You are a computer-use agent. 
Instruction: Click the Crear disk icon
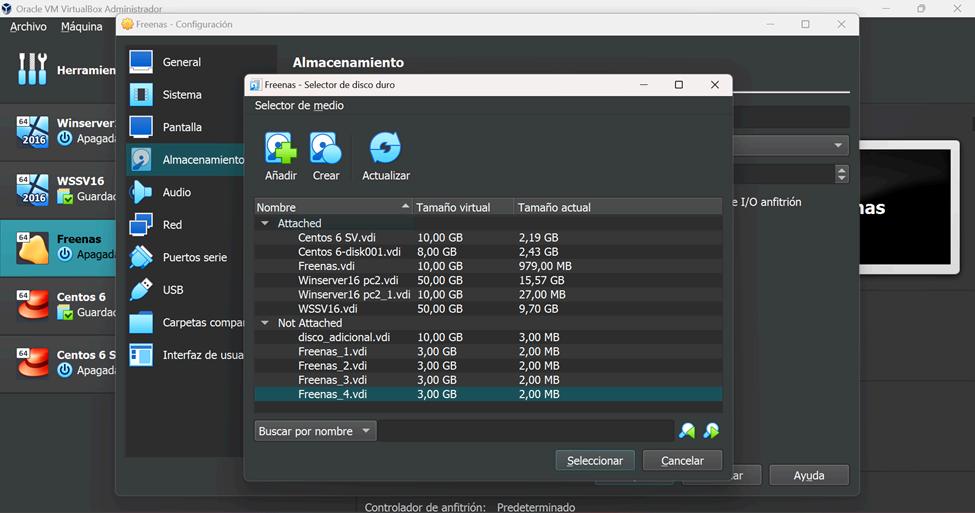[x=326, y=148]
